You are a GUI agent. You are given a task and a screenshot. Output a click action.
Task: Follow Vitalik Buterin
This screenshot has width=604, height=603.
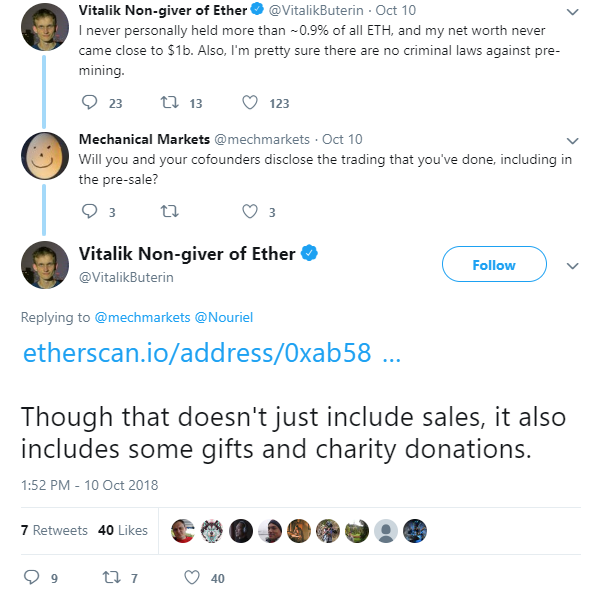(494, 264)
